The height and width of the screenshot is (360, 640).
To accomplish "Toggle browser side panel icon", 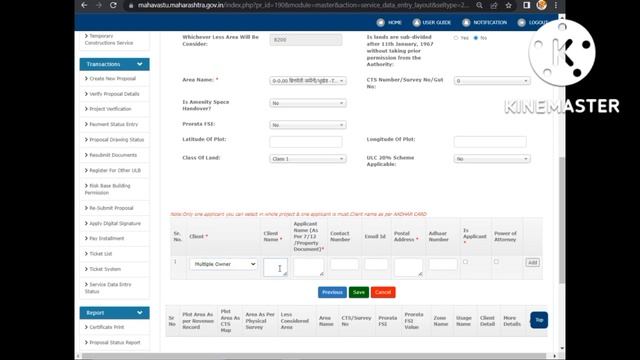I will point(527,5).
